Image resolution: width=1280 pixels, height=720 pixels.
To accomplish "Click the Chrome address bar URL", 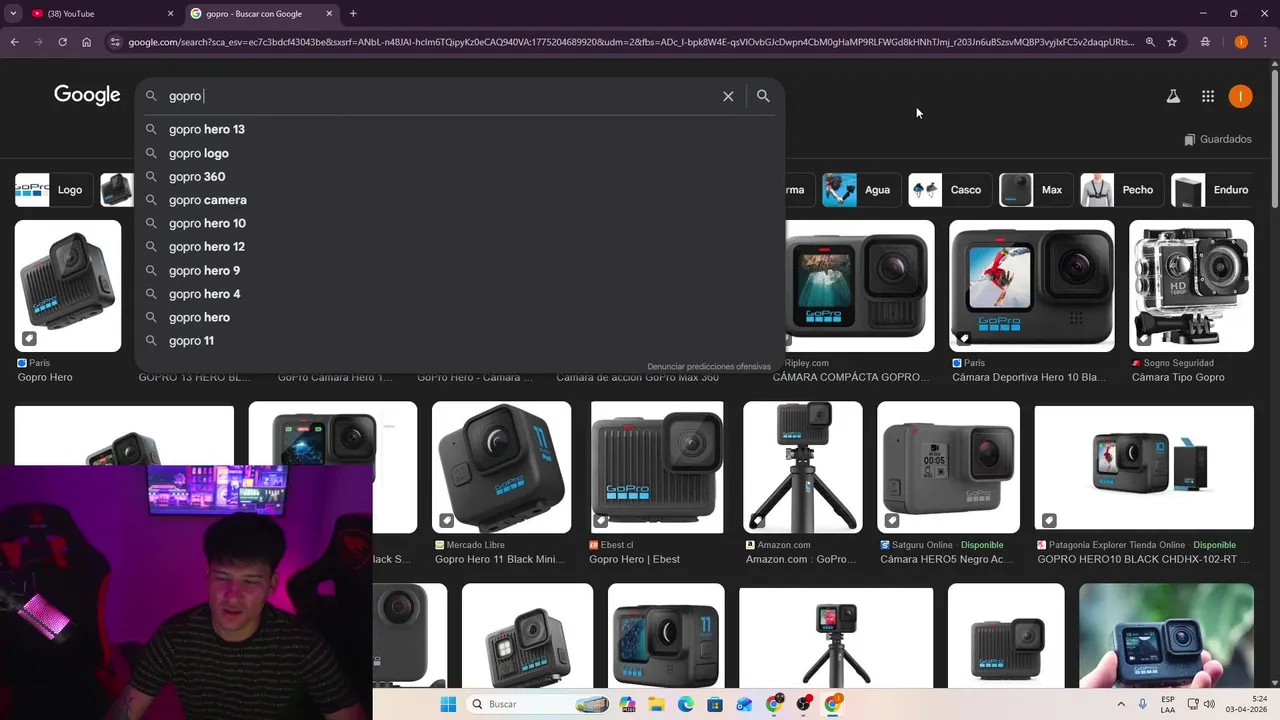I will [630, 42].
